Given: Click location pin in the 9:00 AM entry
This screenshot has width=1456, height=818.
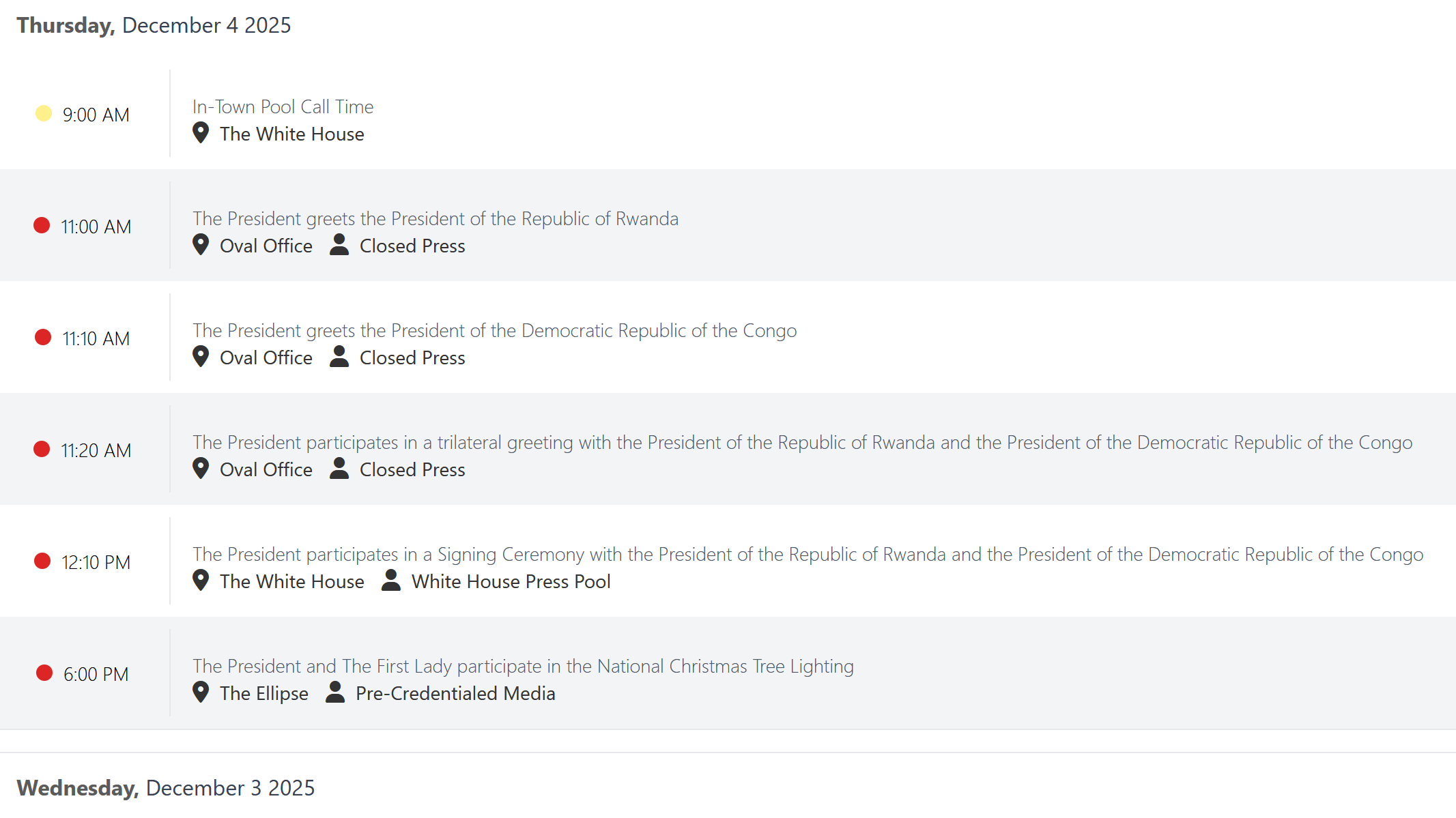Looking at the screenshot, I should pos(201,132).
